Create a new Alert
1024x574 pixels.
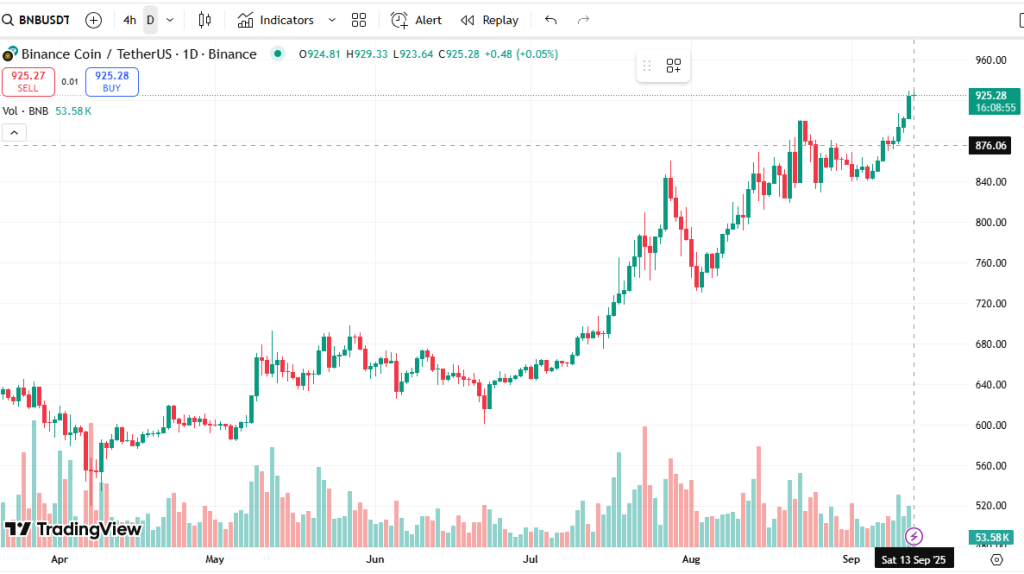tap(416, 20)
